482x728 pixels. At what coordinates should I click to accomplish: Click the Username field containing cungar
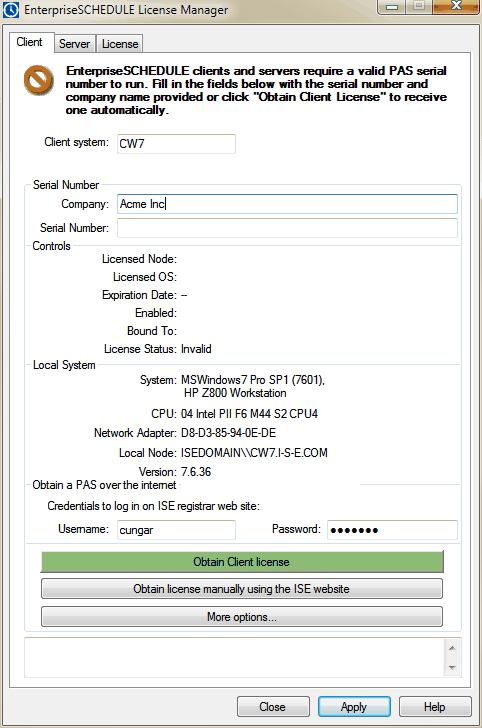(x=176, y=530)
